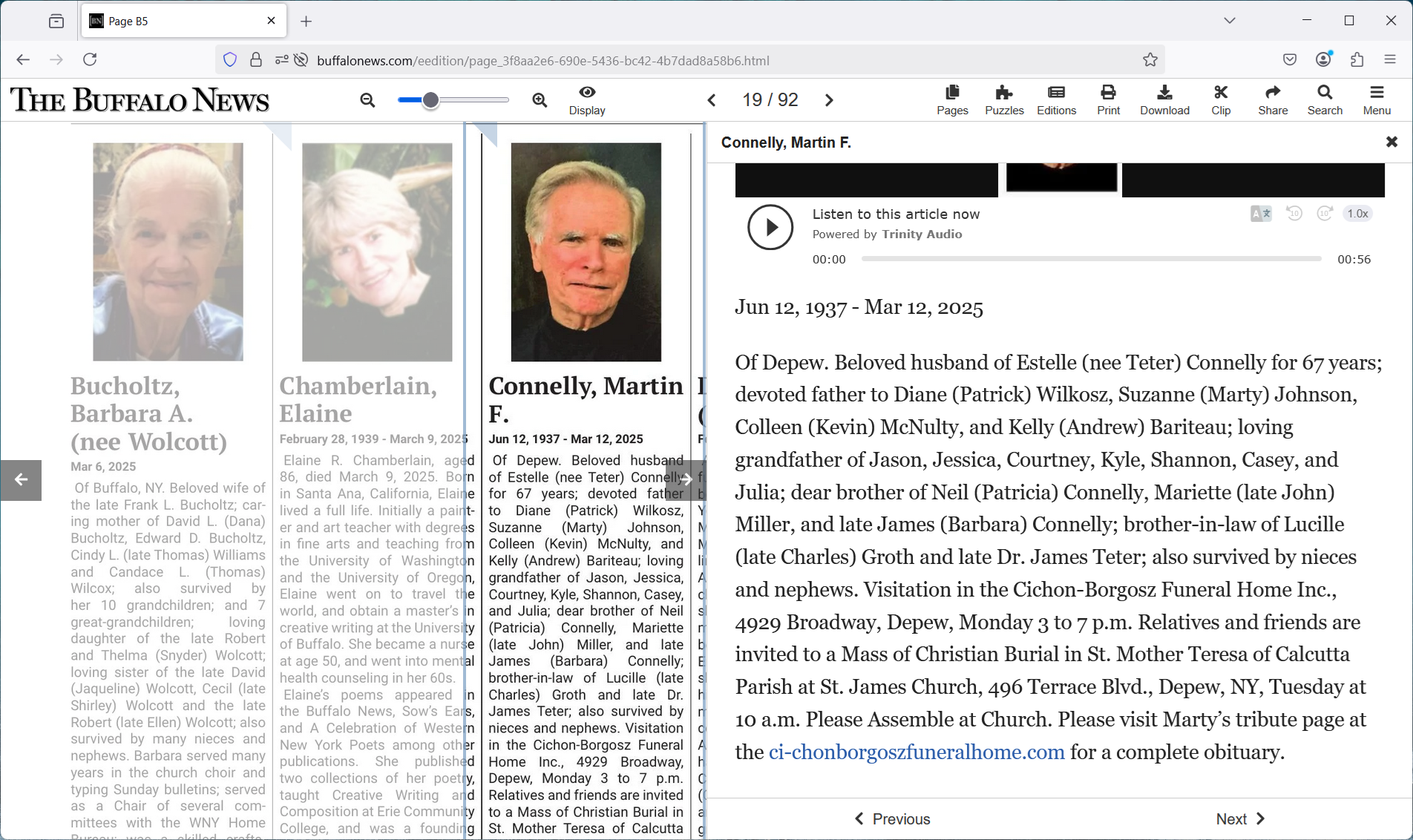Viewport: 1413px width, 840px height.
Task: Go to the next e-edition page
Action: coord(829,100)
